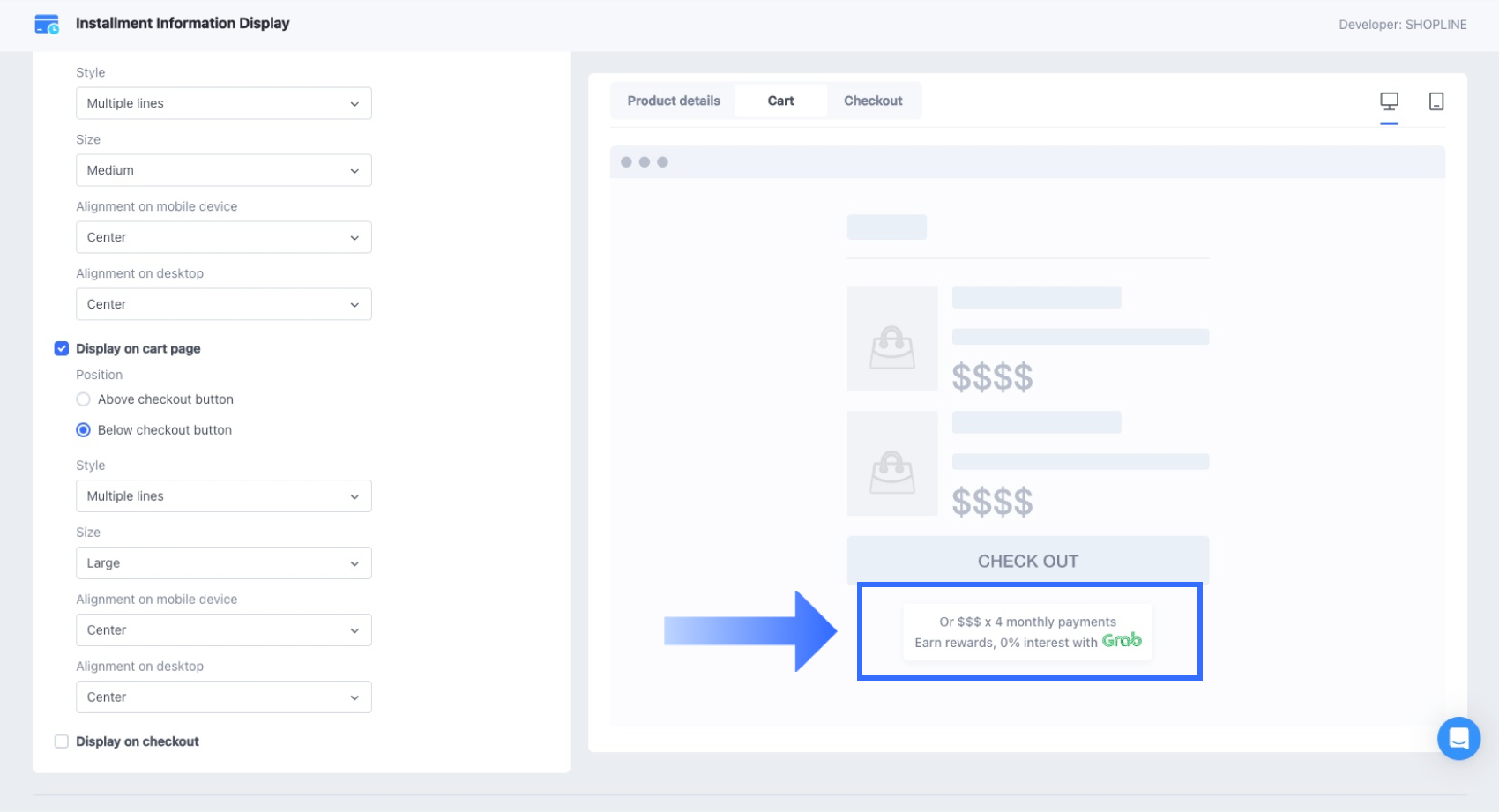Open mobile alignment dropdown below the Large size
This screenshot has width=1499, height=812.
coord(224,630)
